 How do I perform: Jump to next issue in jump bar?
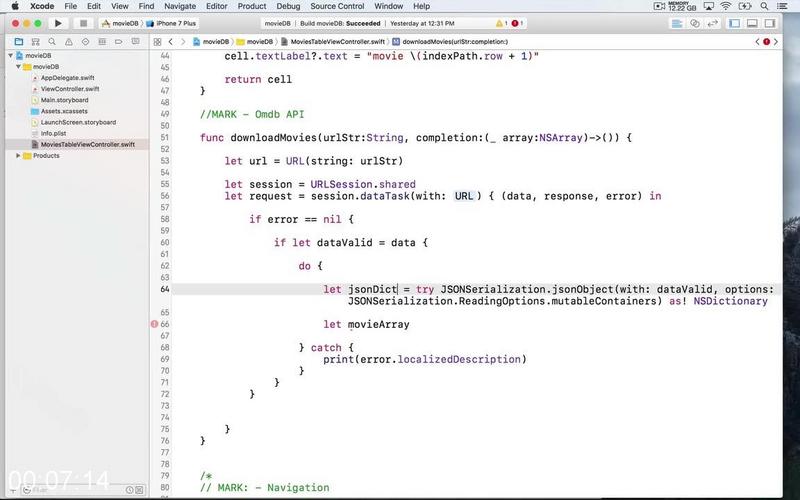click(x=776, y=42)
